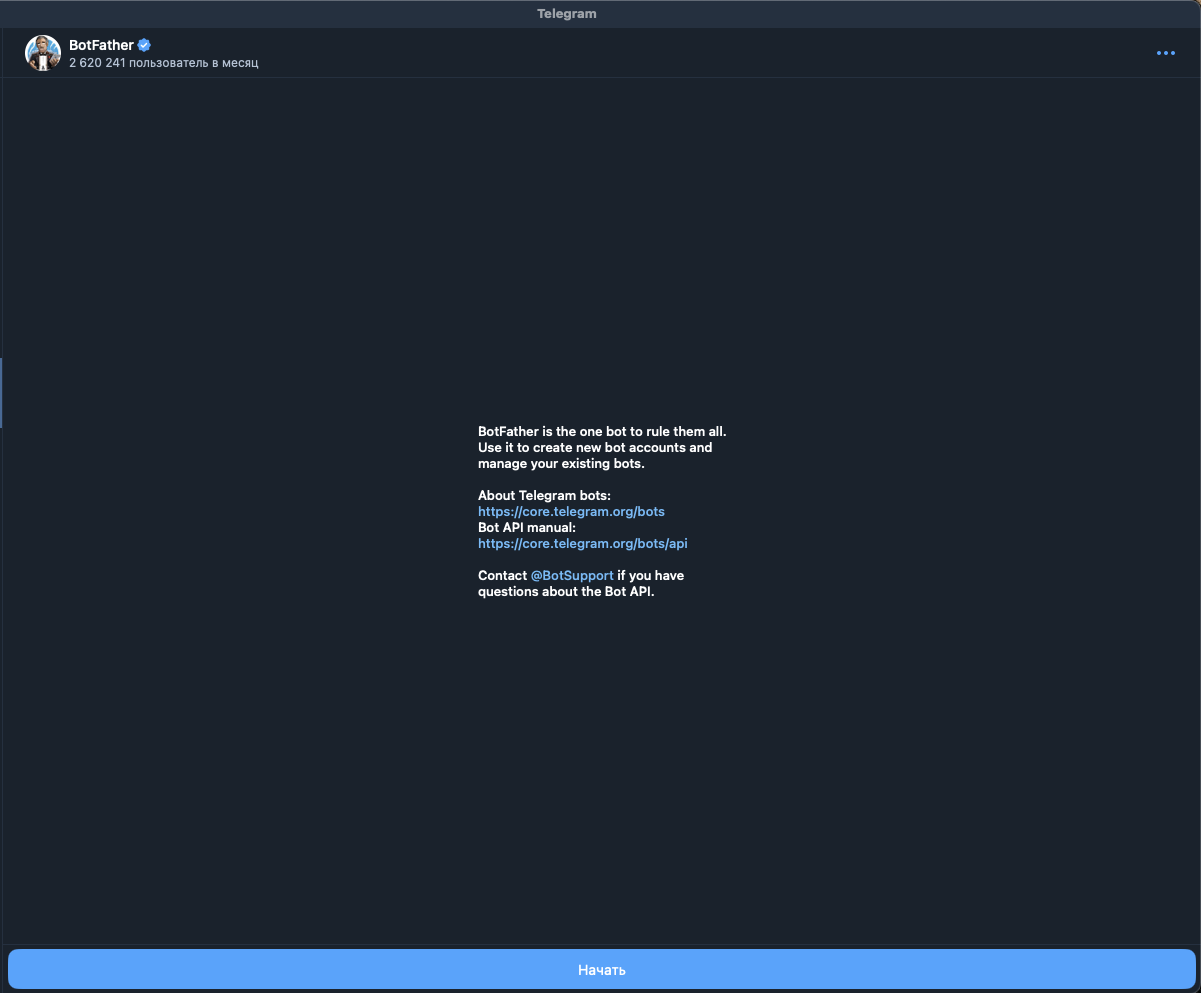1201x993 pixels.
Task: Click the BotFather profile avatar
Action: click(x=43, y=53)
